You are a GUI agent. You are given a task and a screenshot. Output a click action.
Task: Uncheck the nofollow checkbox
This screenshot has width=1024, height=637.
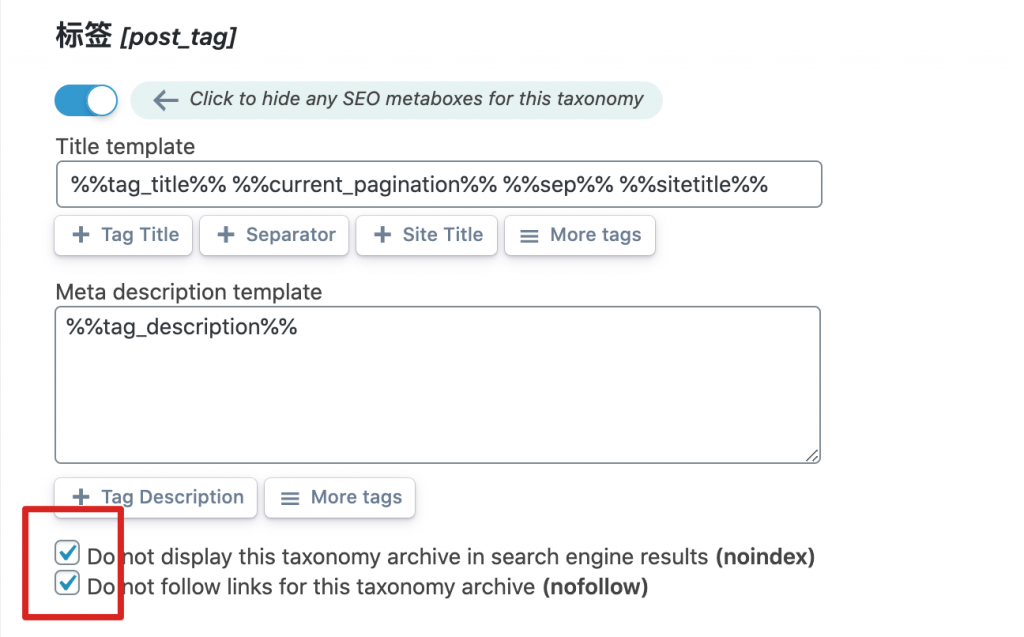pyautogui.click(x=68, y=583)
